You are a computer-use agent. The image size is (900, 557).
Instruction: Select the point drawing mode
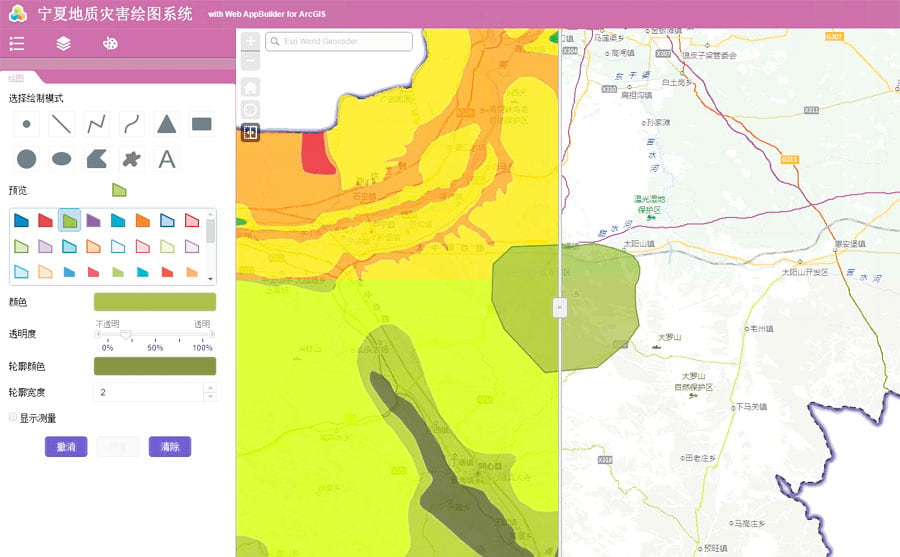27,125
